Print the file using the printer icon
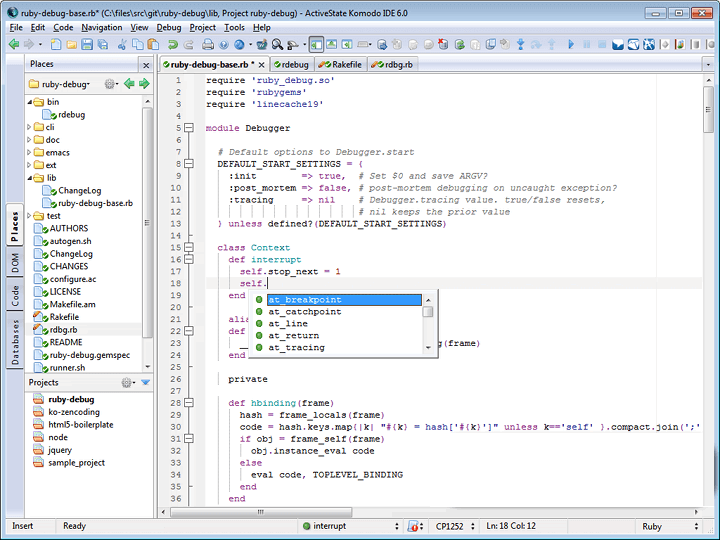Viewport: 720px width, 540px height. pos(208,45)
